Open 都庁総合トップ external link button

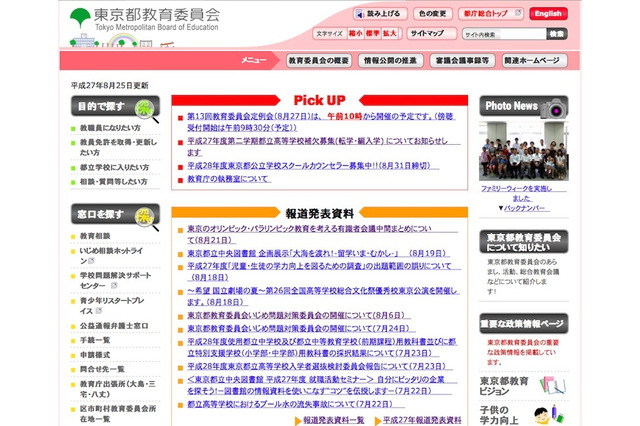point(492,13)
